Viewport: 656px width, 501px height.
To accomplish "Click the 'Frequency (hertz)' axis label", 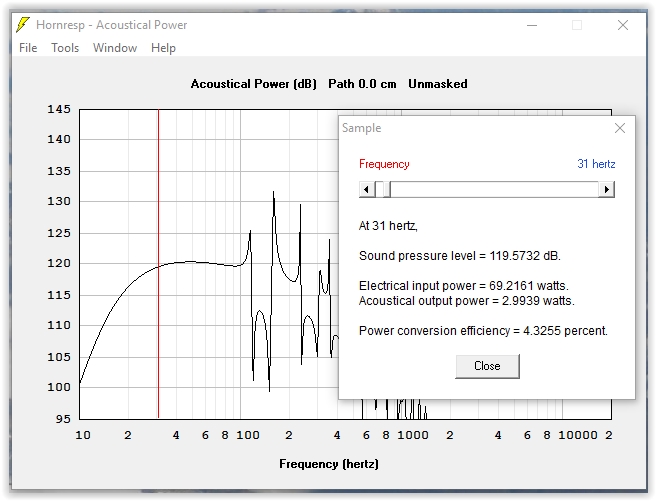I will (x=329, y=464).
